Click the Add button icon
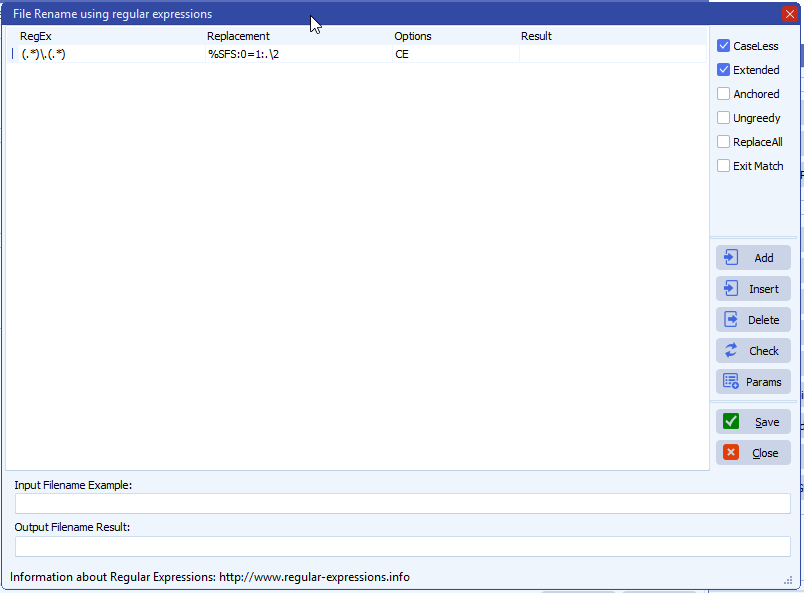 (731, 258)
